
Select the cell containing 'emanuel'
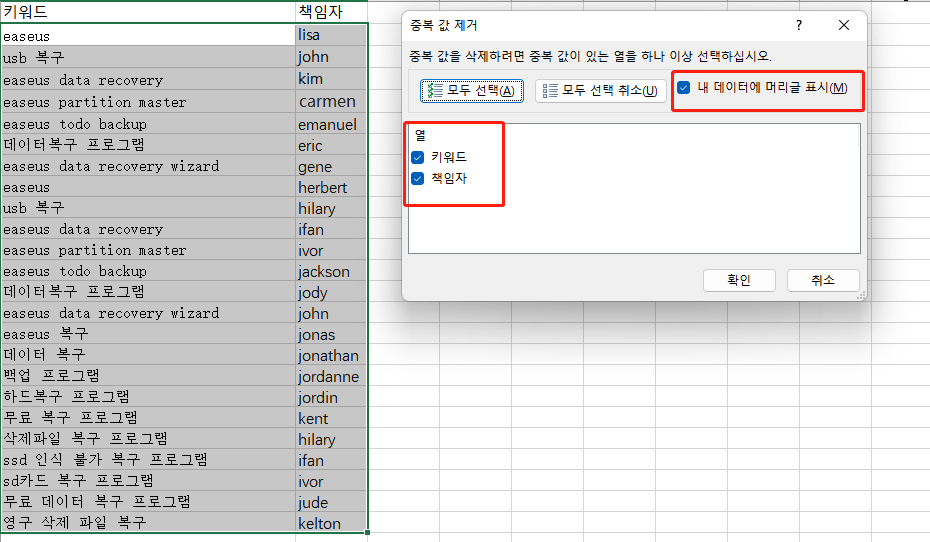(x=332, y=125)
